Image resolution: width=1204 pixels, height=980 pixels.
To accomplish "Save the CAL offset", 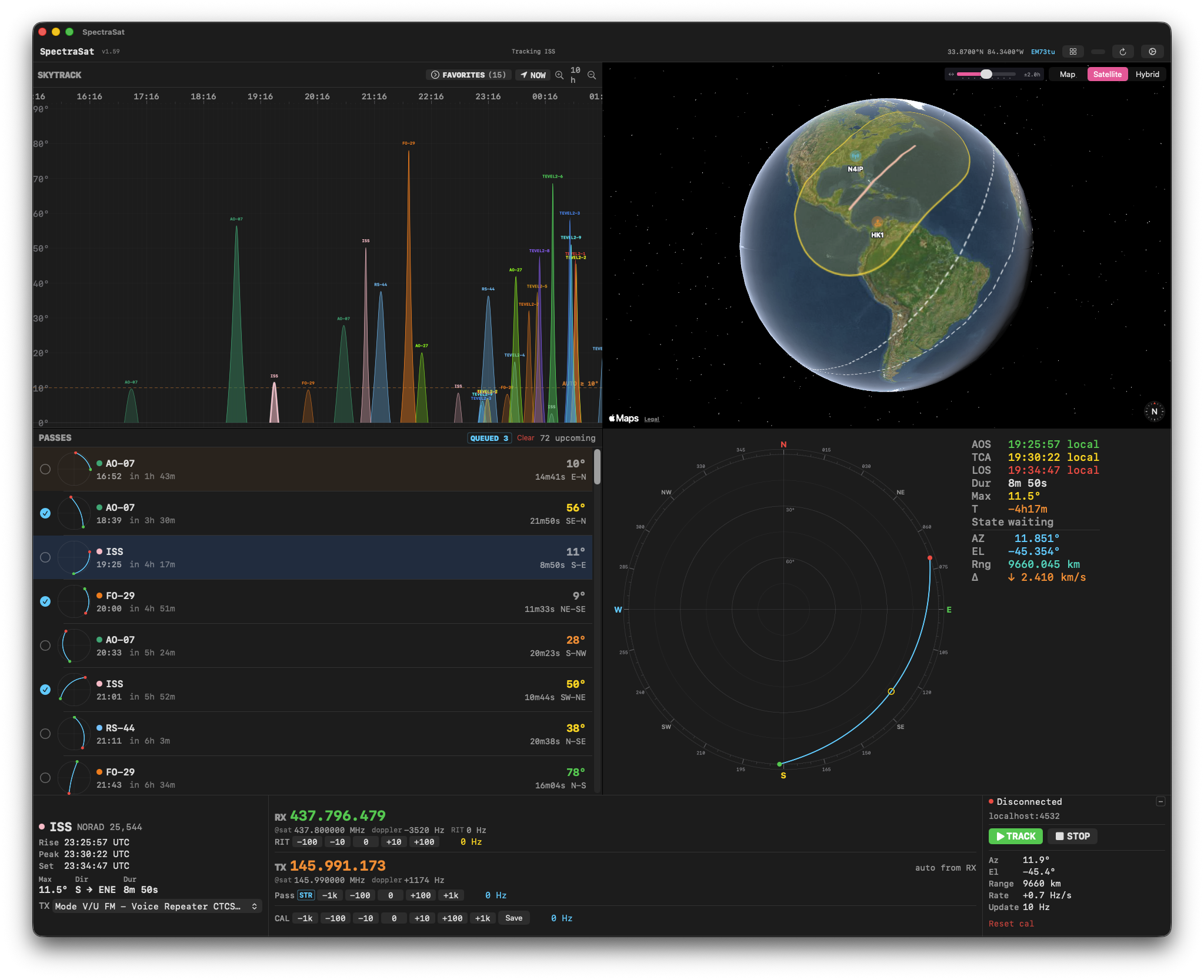I will 513,918.
